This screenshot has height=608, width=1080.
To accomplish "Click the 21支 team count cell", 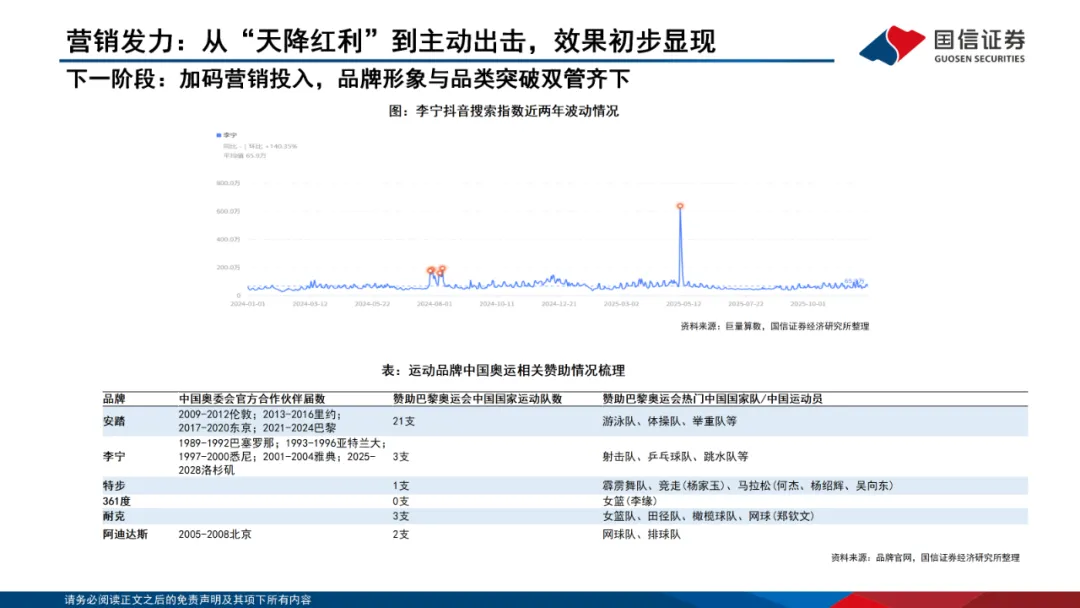I will tap(404, 421).
